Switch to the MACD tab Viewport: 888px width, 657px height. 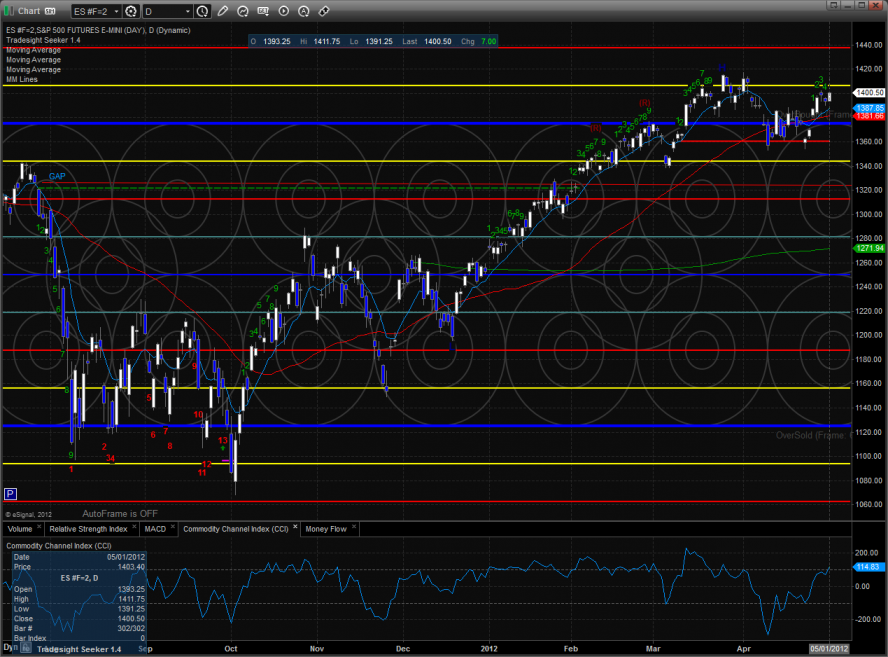coord(155,528)
